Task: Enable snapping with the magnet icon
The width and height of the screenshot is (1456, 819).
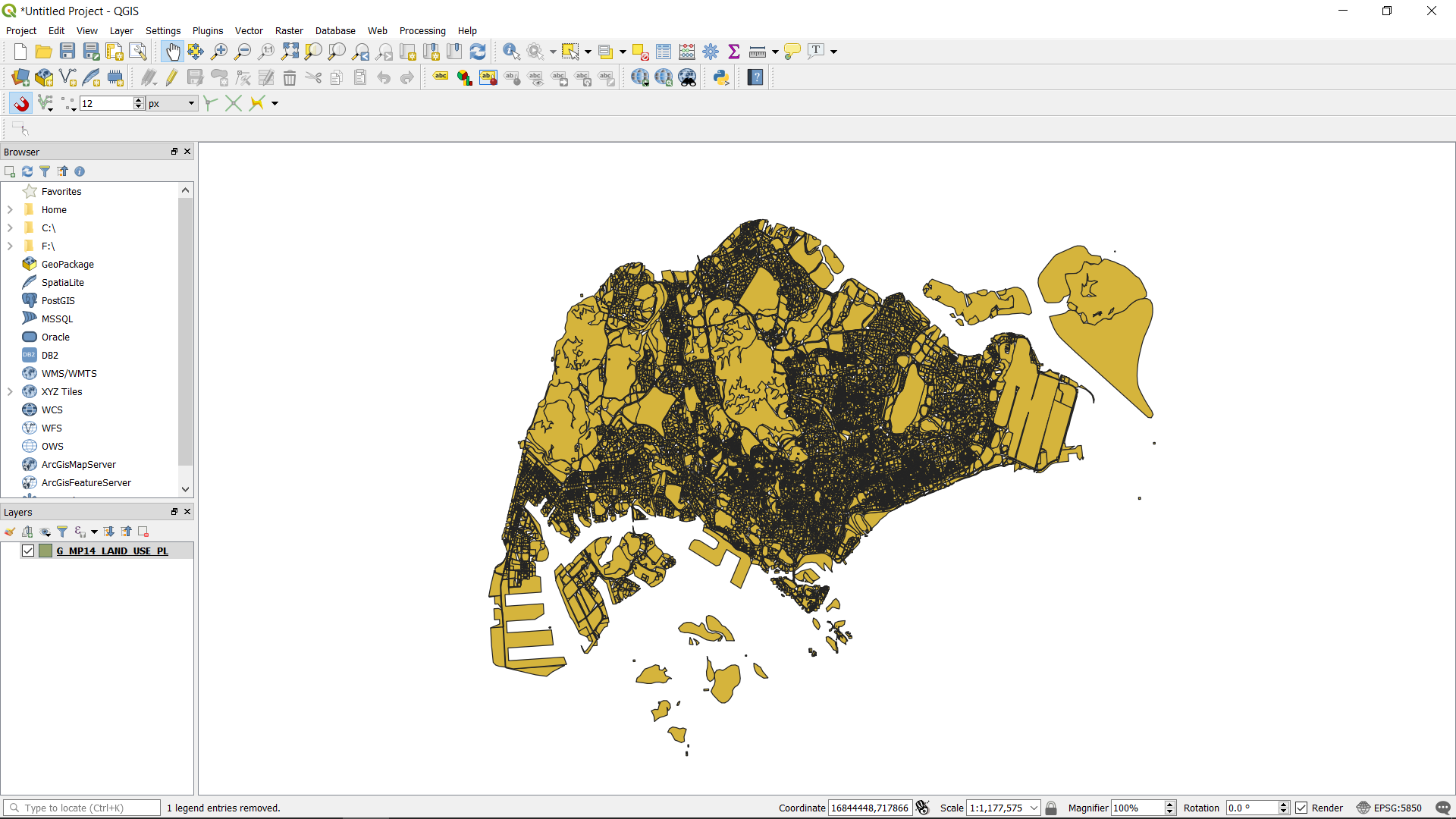Action: click(x=20, y=103)
